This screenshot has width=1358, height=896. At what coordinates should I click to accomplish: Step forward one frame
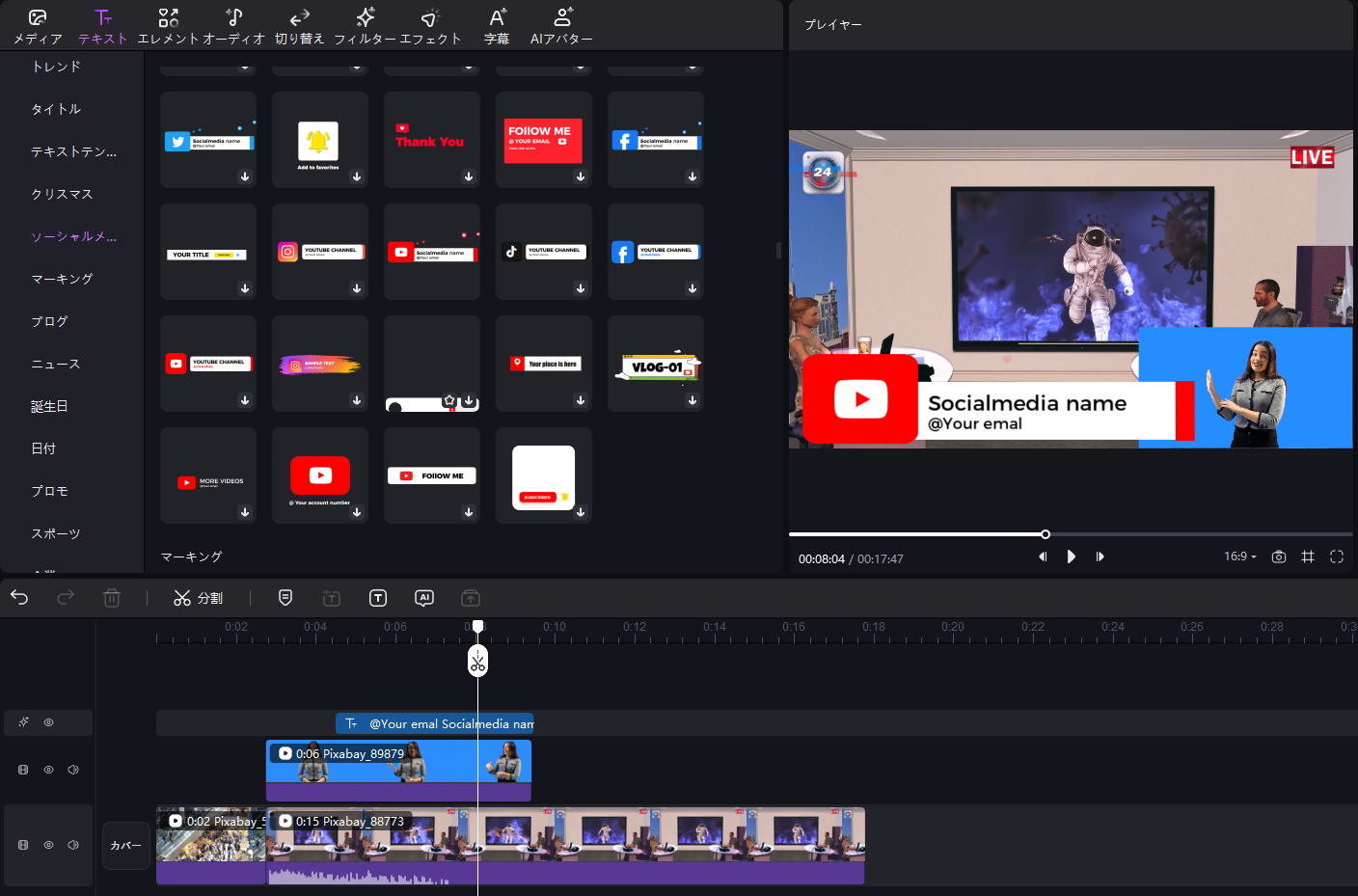coord(1100,557)
